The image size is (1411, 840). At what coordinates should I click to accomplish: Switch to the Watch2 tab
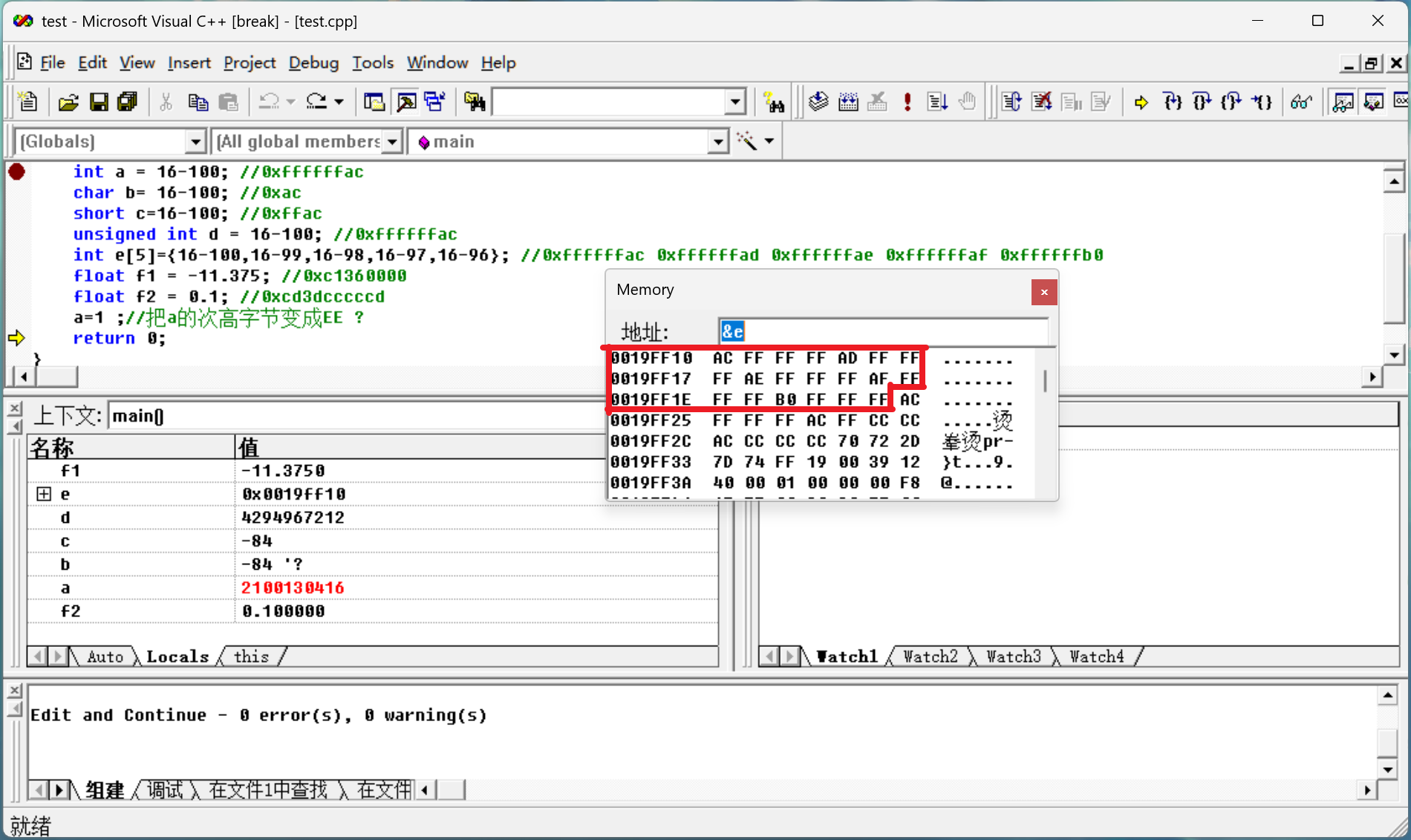[931, 657]
